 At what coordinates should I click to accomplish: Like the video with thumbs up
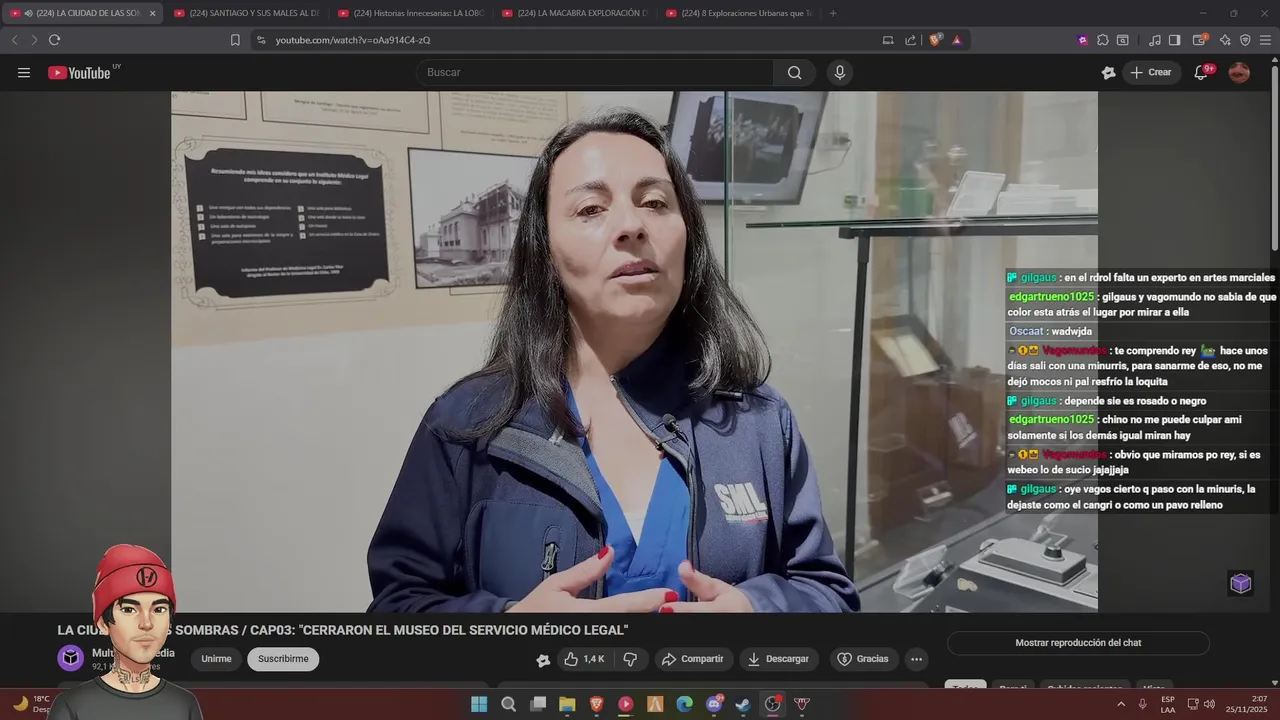[583, 659]
